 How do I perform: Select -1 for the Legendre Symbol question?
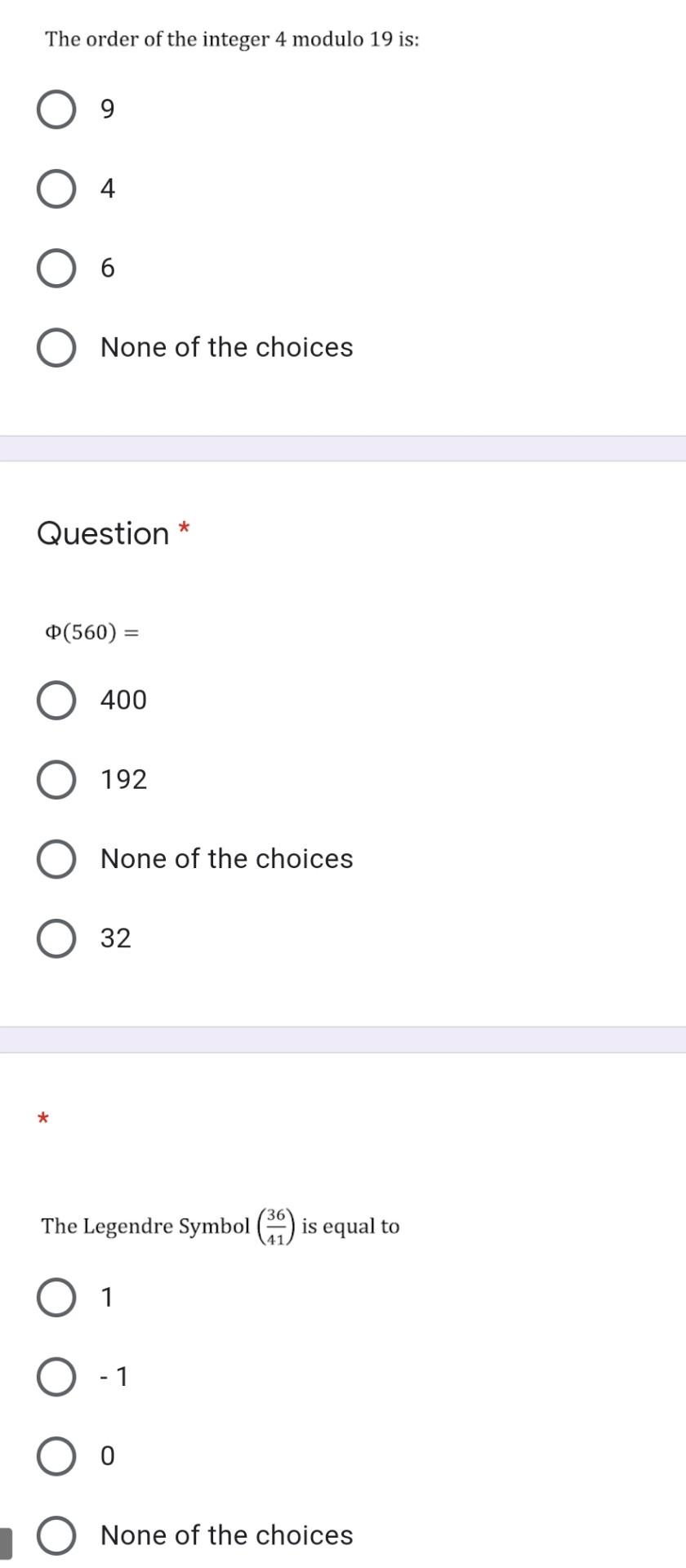pyautogui.click(x=55, y=1376)
